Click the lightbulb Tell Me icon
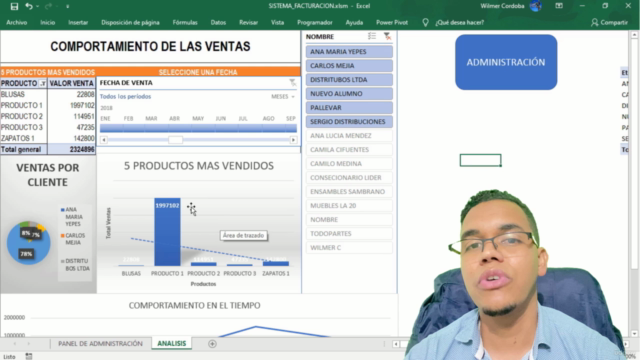This screenshot has height=360, width=640. coord(425,22)
